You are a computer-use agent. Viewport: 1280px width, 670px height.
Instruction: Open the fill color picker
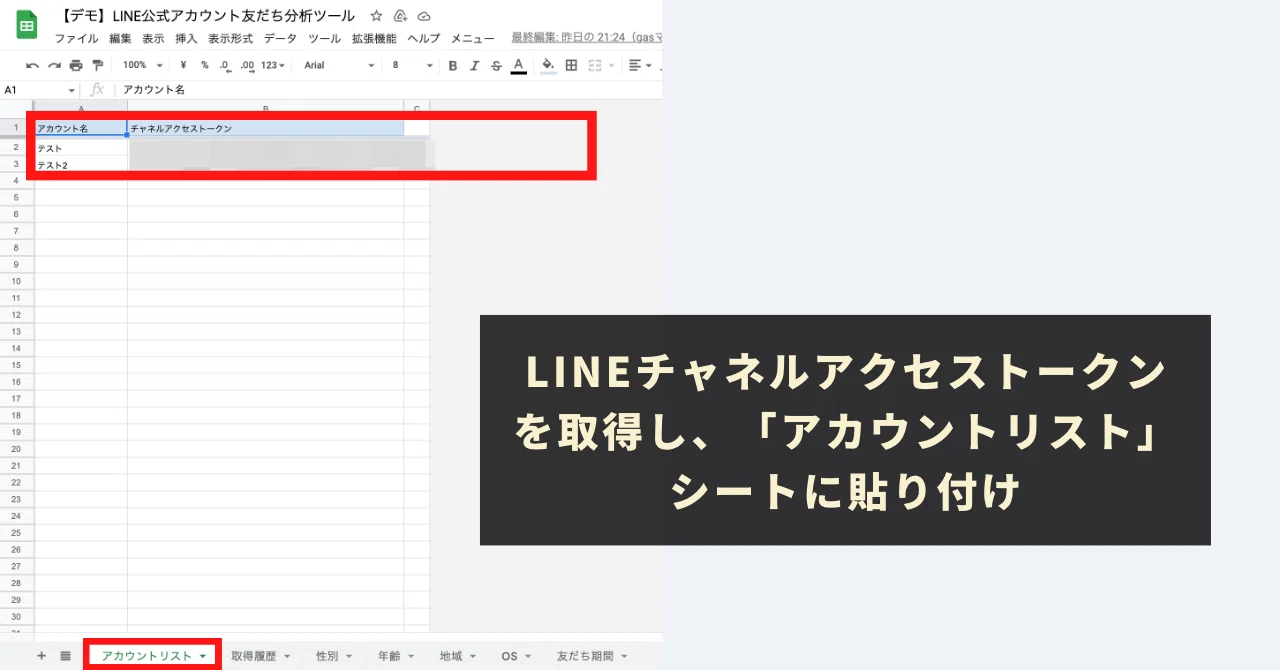click(x=547, y=65)
